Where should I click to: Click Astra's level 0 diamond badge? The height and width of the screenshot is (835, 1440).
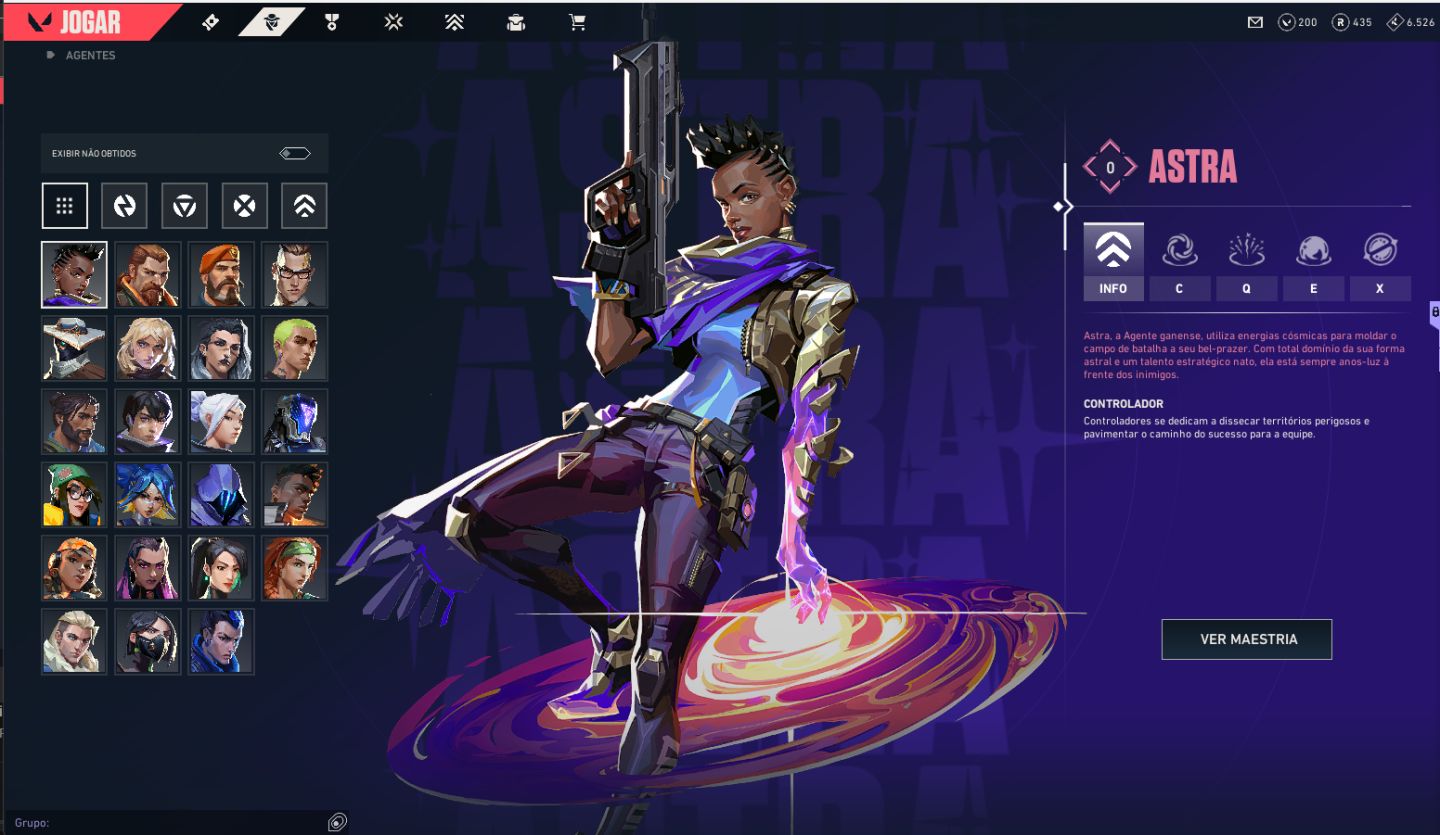[1110, 168]
